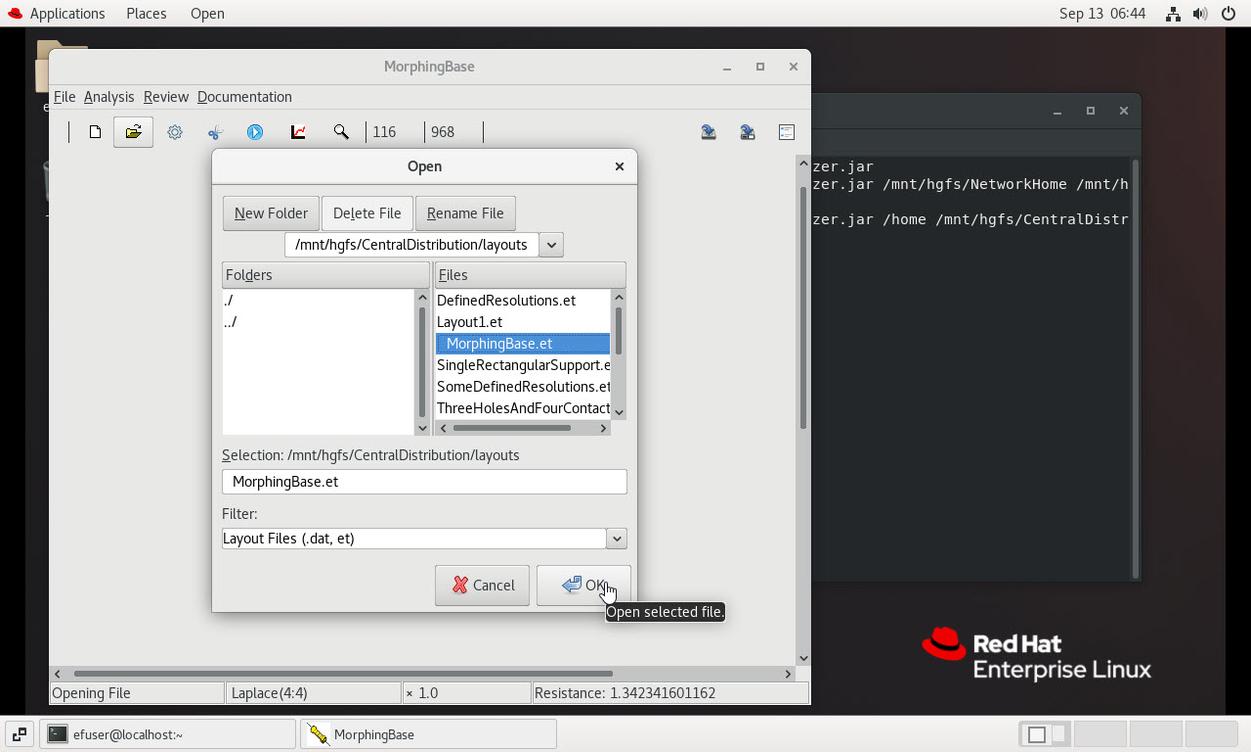Click the Cancel button in Open dialog
The image size is (1251, 752).
tap(482, 585)
